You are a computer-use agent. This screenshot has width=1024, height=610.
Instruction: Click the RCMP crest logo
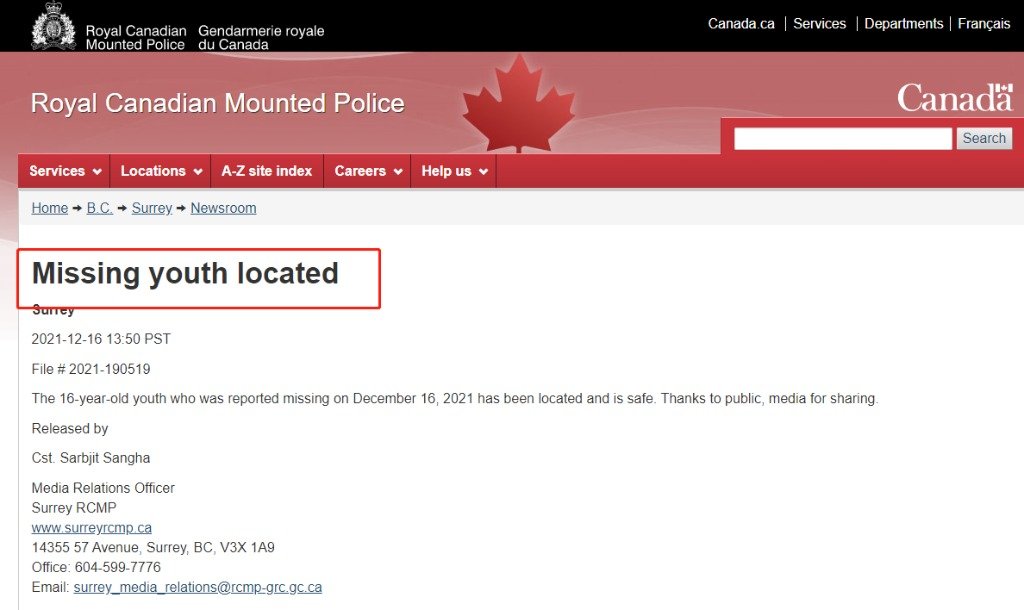point(54,26)
